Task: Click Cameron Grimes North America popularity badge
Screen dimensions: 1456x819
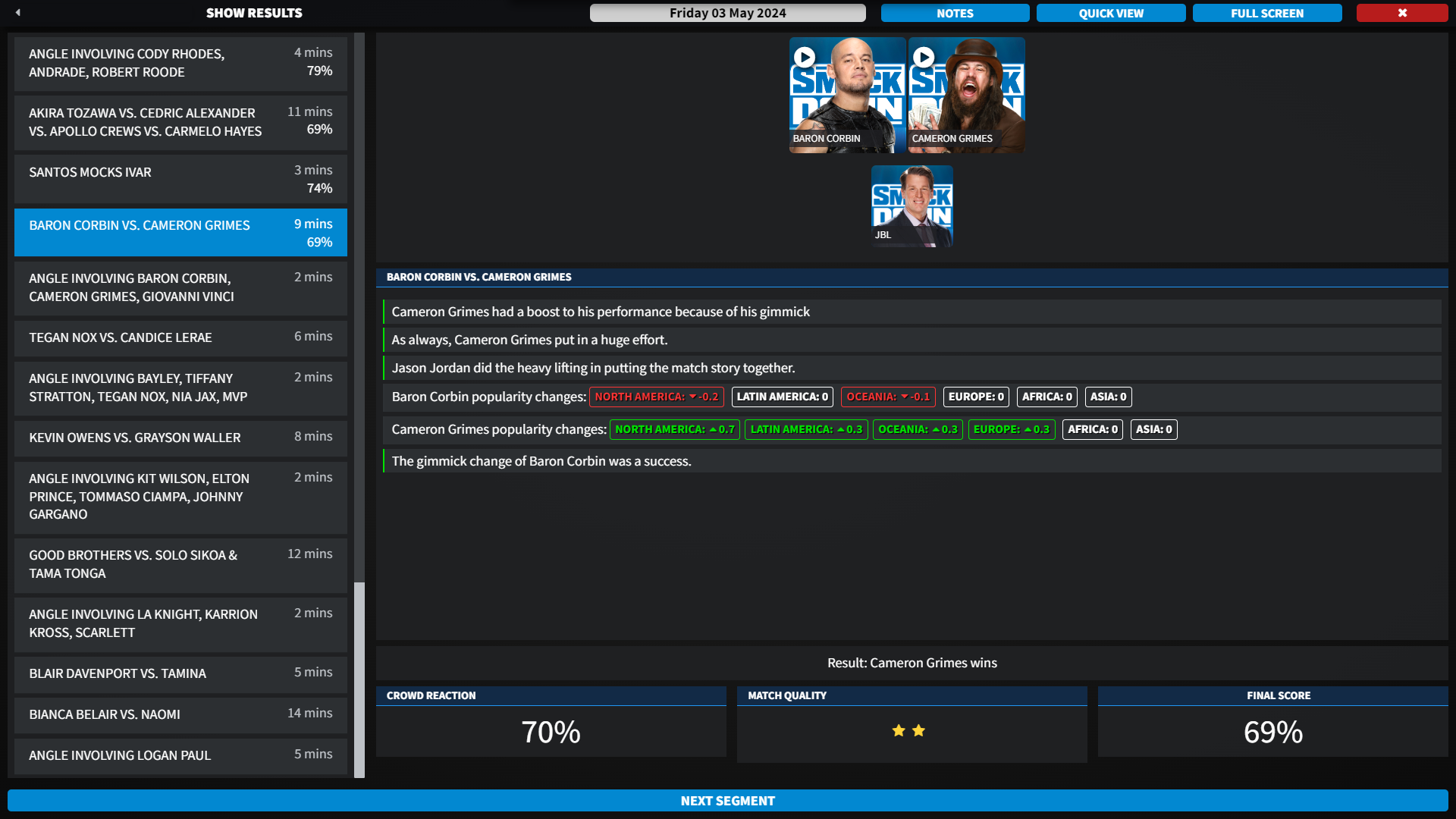Action: tap(674, 430)
